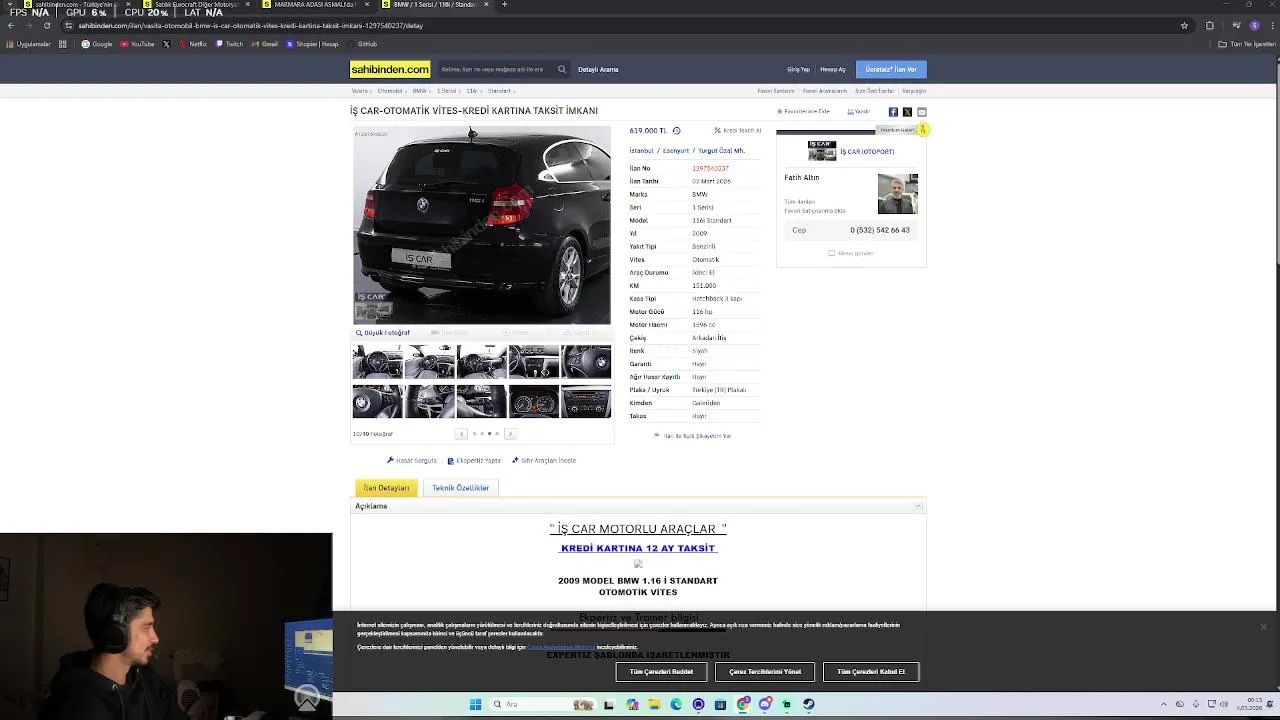This screenshot has width=1280, height=720.
Task: Switch to MARMARA ADASI browser tab
Action: 314,4
